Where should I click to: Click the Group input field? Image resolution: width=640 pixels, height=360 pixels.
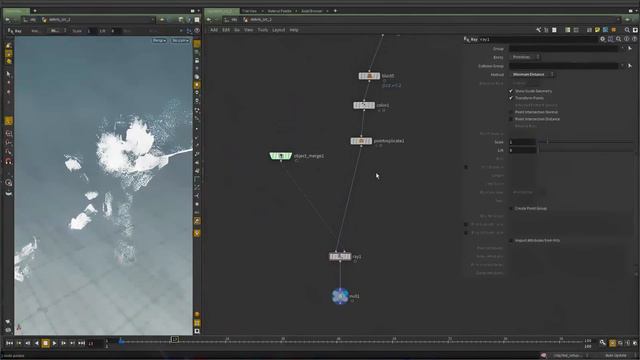pos(564,49)
